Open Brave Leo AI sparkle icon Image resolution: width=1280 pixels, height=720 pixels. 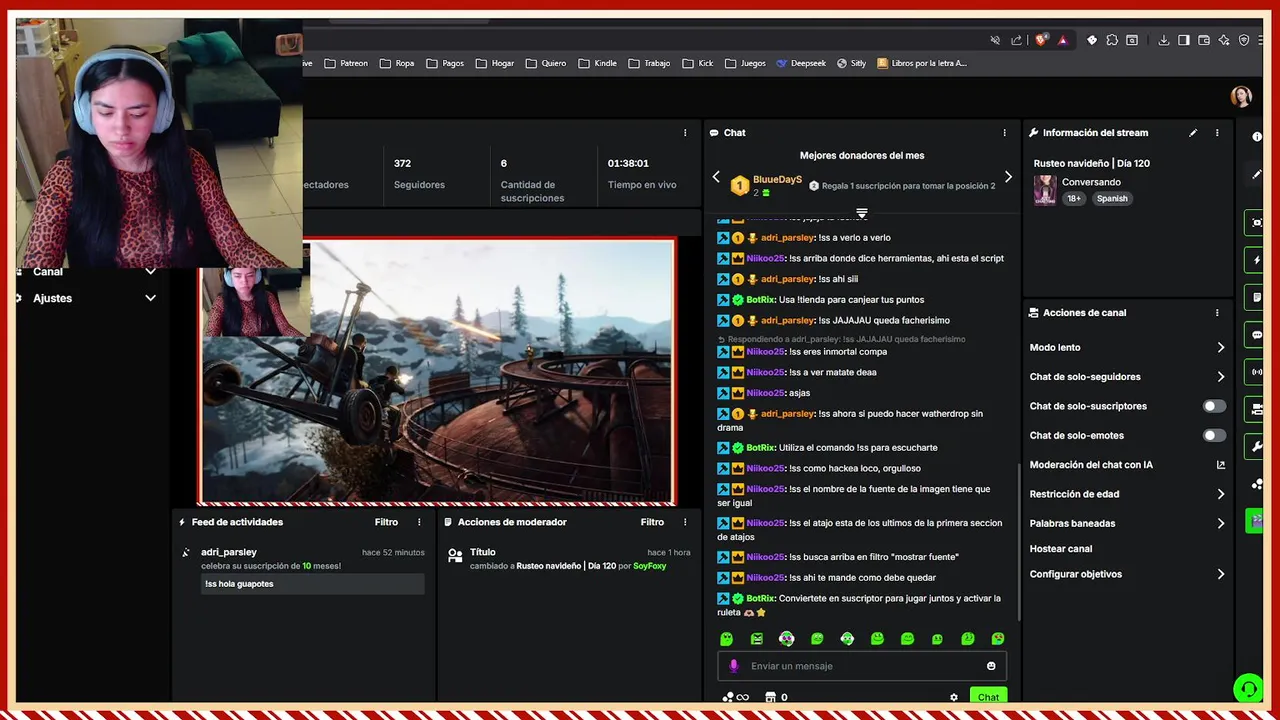coord(1224,40)
